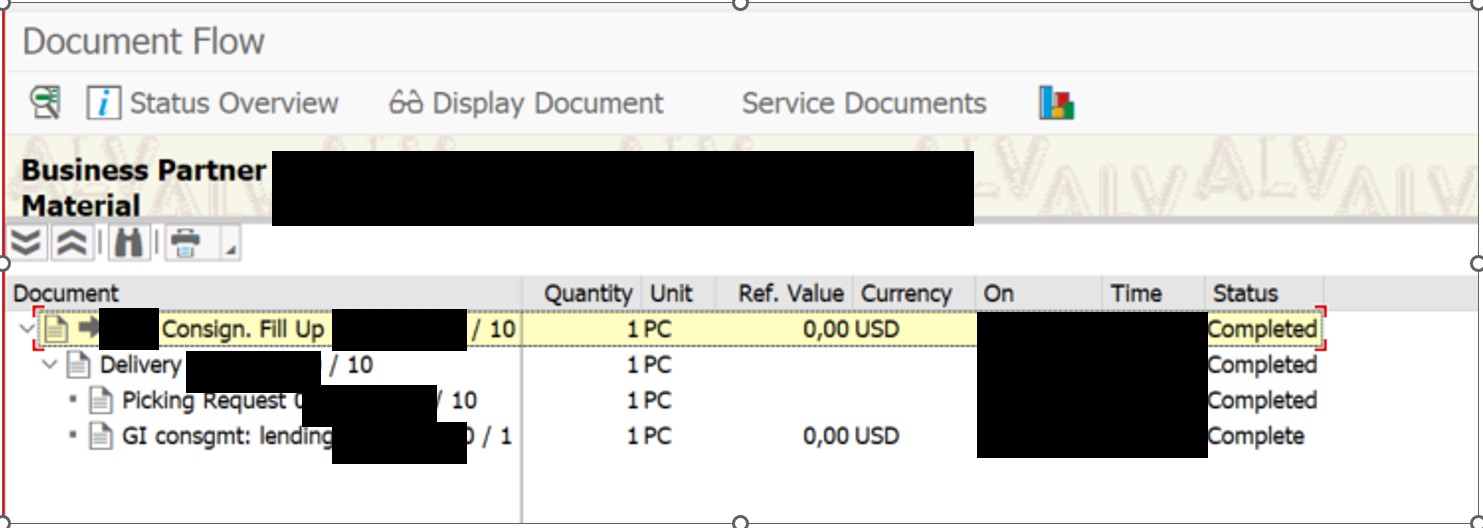Open Status Overview

coord(213,103)
